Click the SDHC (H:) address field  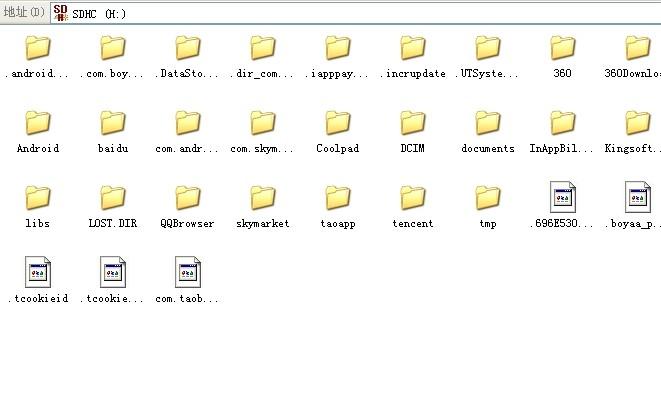[x=355, y=13]
